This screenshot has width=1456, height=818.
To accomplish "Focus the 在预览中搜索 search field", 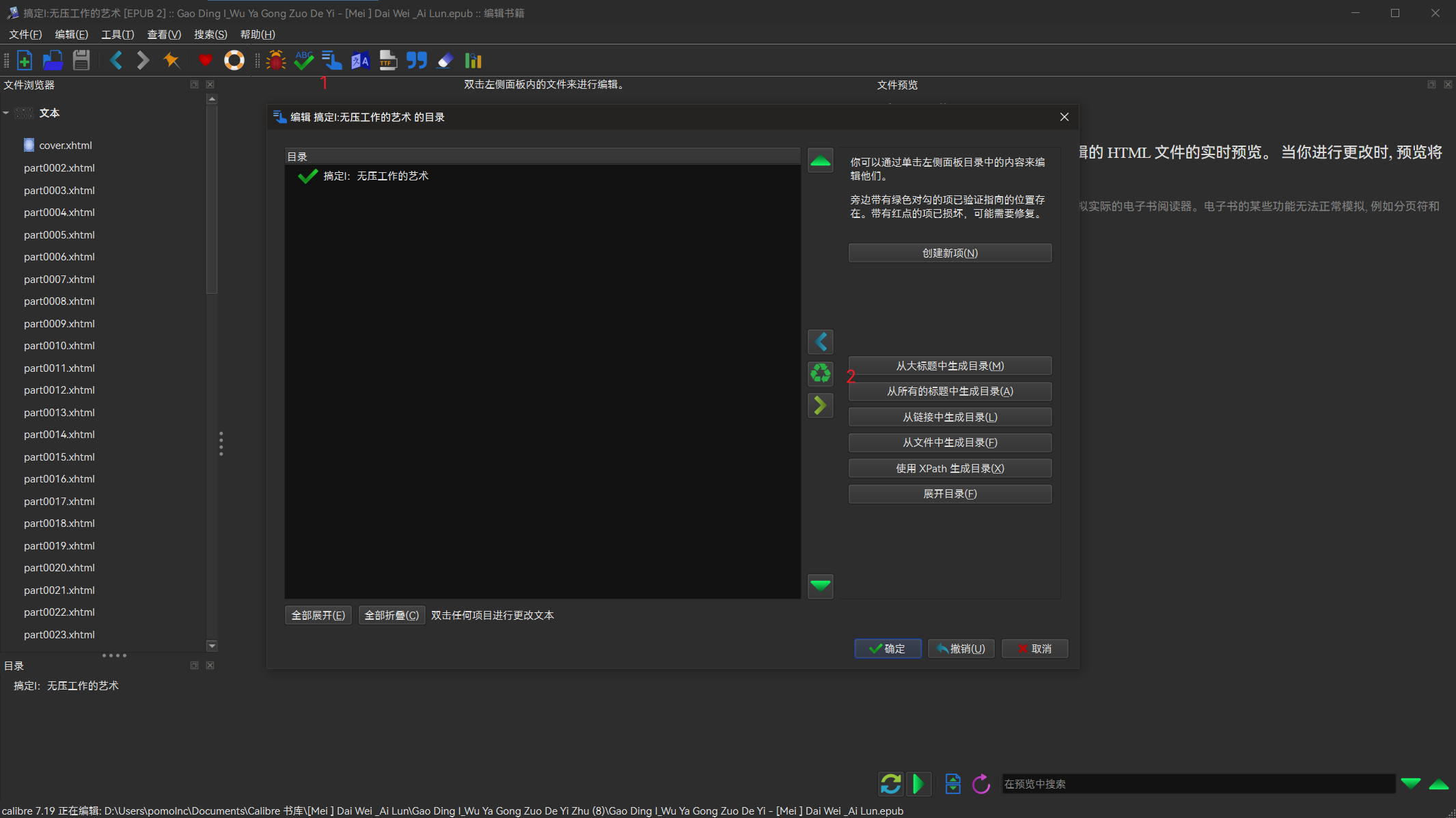I will click(x=1197, y=784).
